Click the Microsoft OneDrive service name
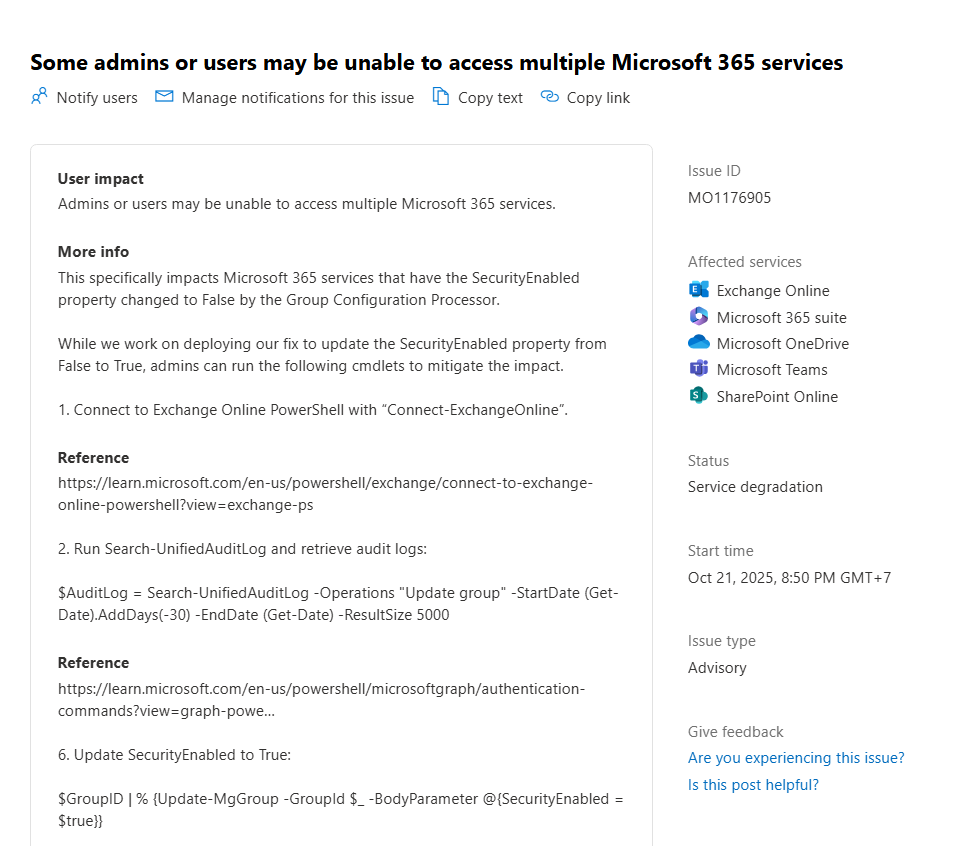The height and width of the screenshot is (846, 959). click(783, 344)
